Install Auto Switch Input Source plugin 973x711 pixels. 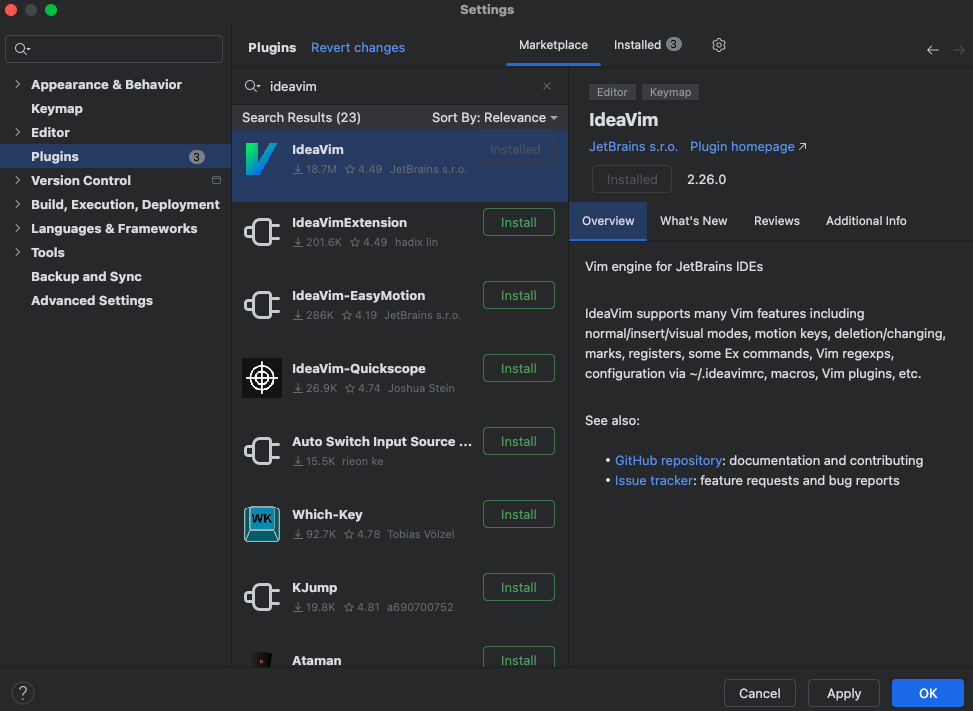pos(519,442)
